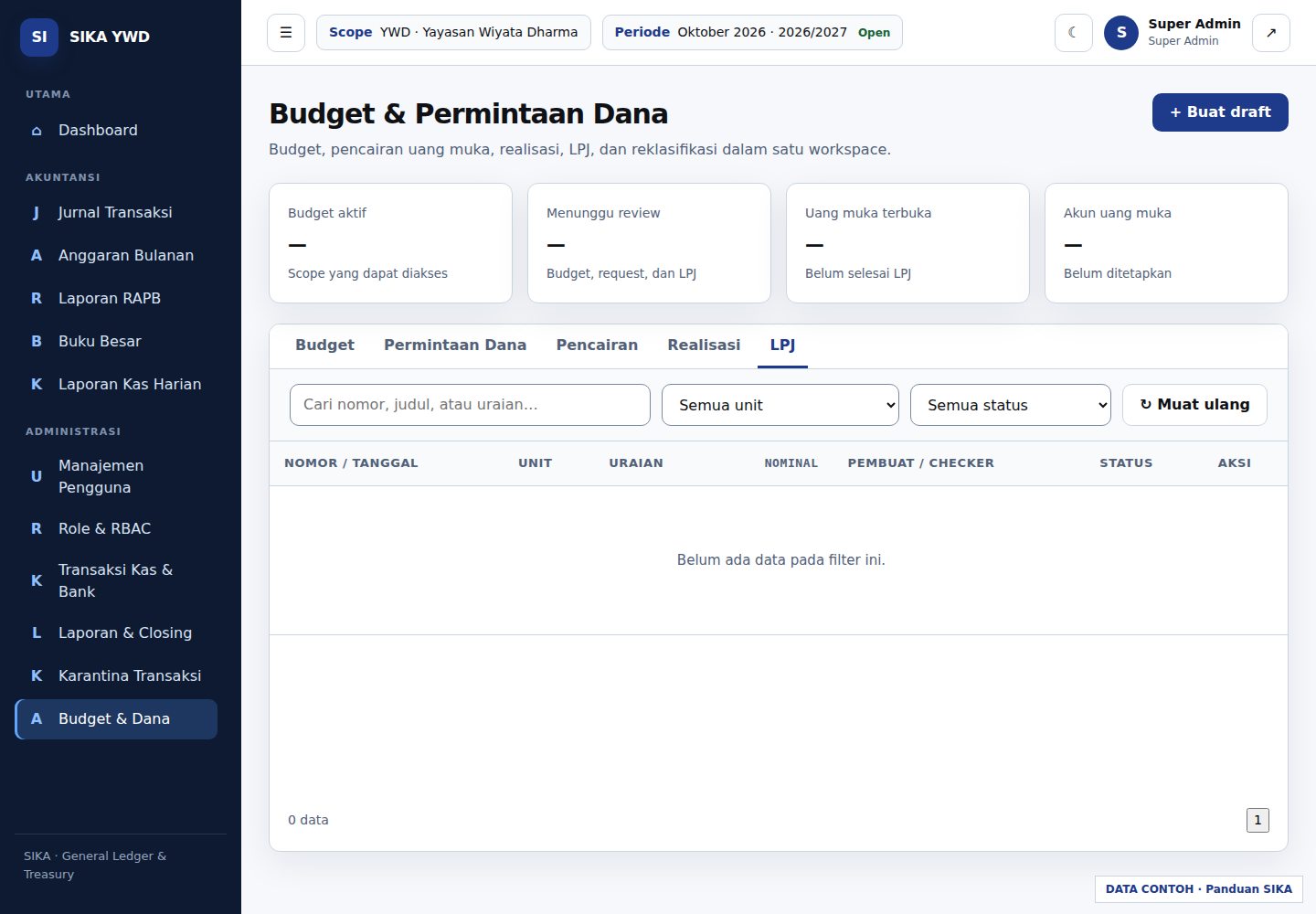1316x914 pixels.
Task: Click the Budget aktif card
Action: tap(390, 243)
